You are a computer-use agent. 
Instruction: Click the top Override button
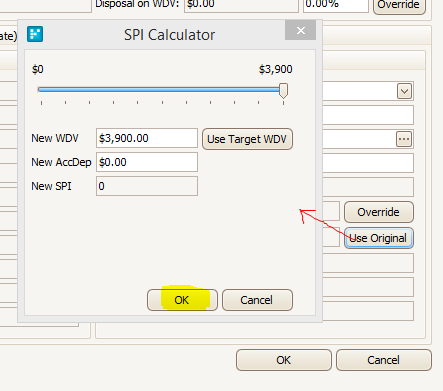(399, 5)
